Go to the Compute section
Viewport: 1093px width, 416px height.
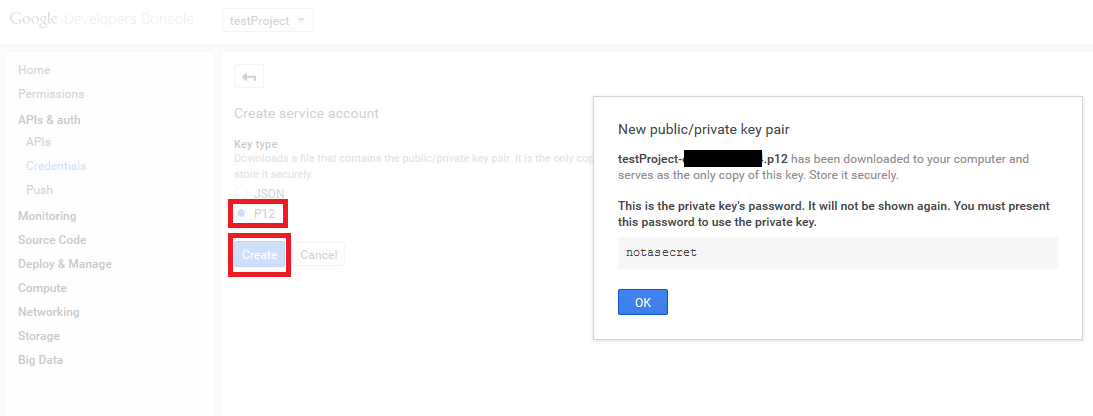(42, 288)
